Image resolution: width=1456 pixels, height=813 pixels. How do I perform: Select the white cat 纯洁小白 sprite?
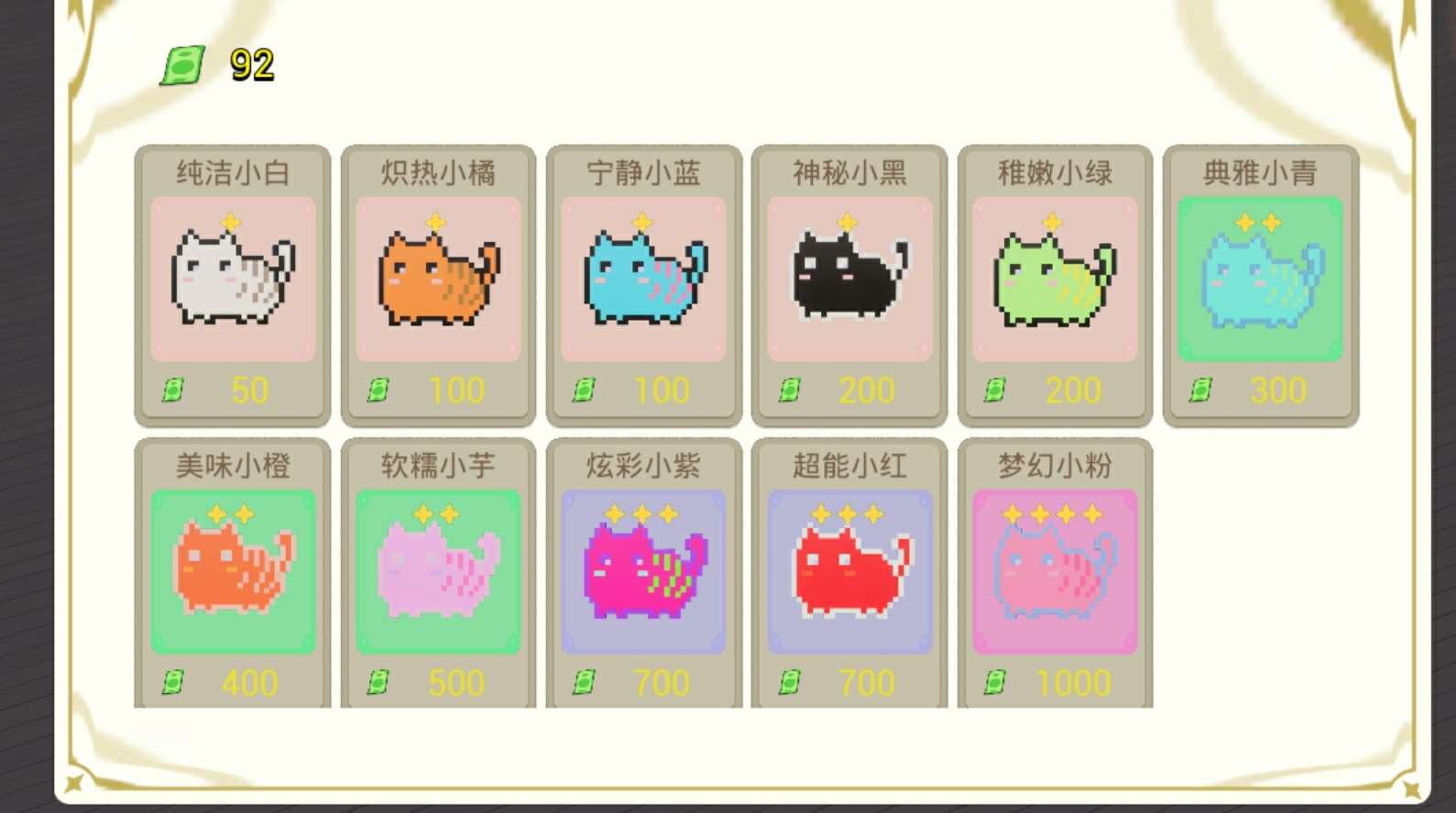coord(234,278)
